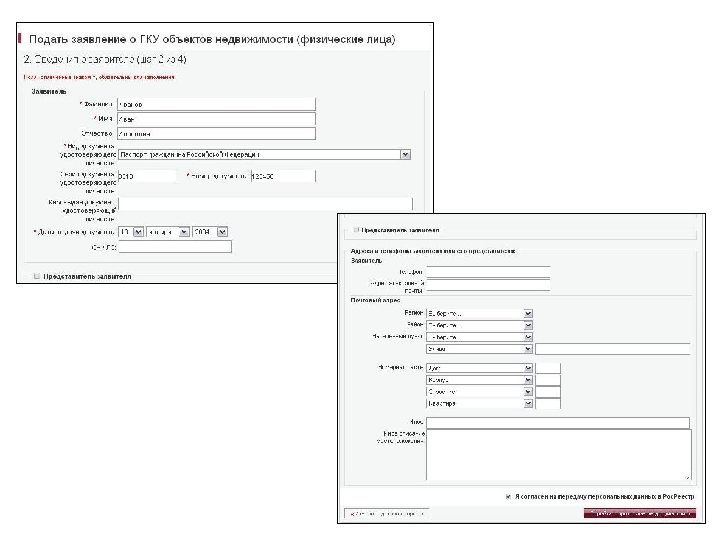This screenshot has height=540, width=720.
Task: Click number field beside Квартира dropdown
Action: click(x=548, y=404)
